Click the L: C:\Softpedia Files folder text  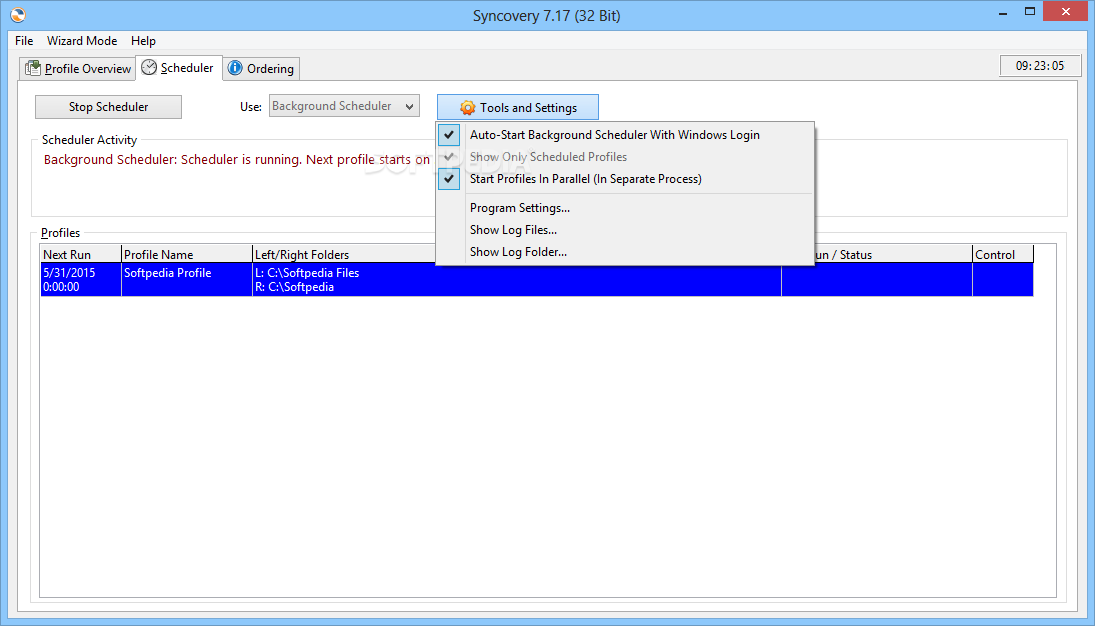[307, 273]
